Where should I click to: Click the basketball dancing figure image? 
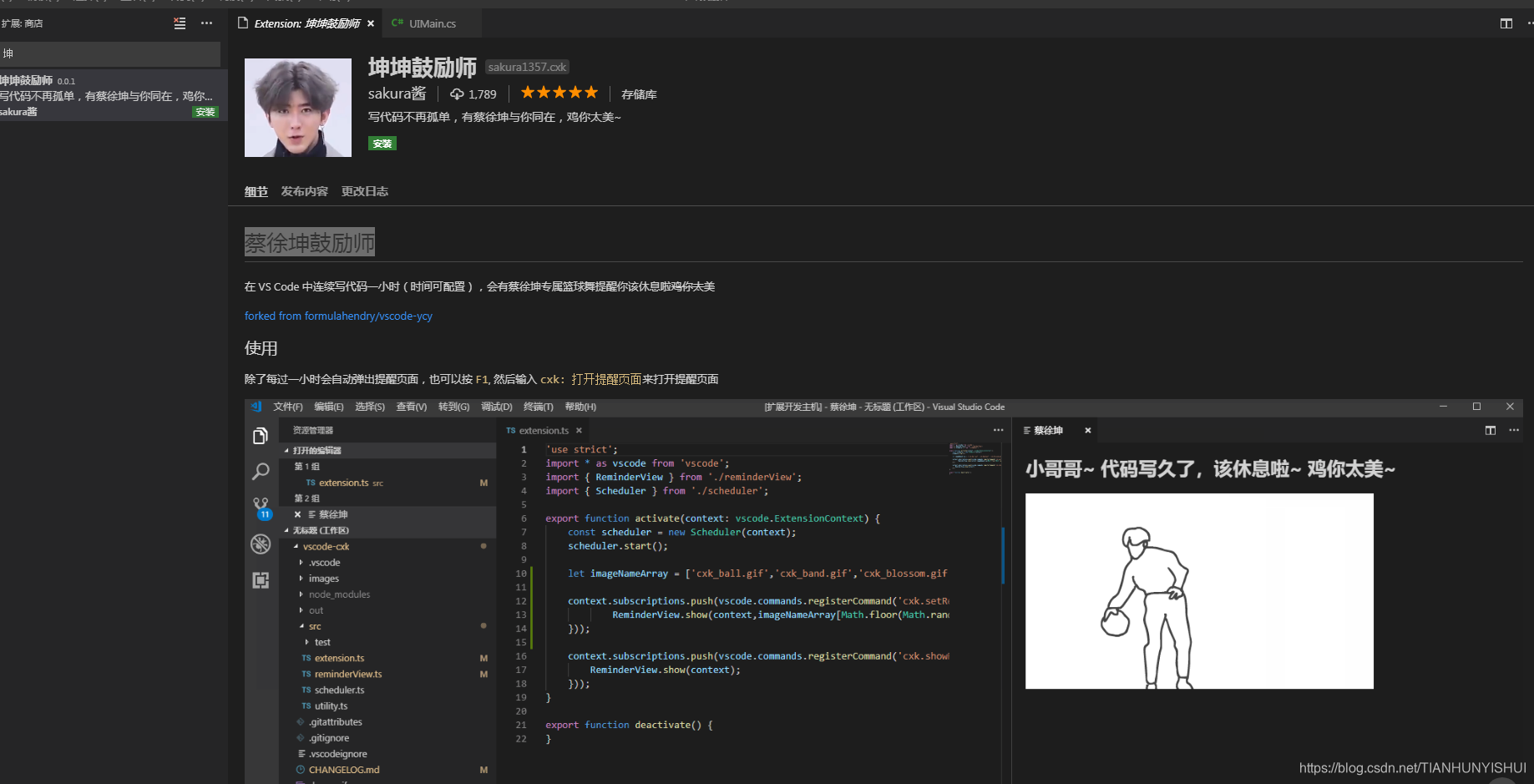pos(1199,591)
